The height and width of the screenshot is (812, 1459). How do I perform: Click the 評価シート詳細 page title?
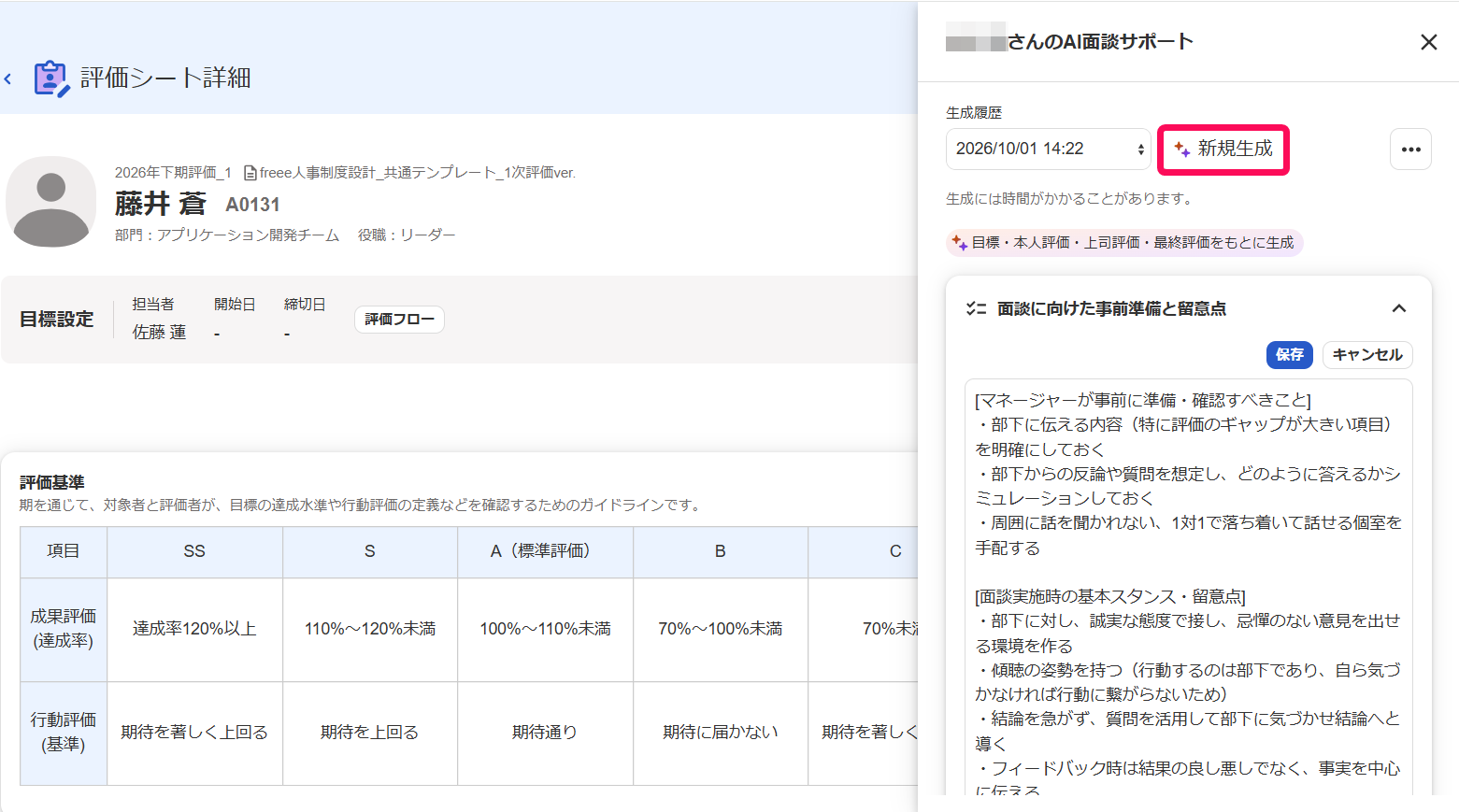[165, 78]
